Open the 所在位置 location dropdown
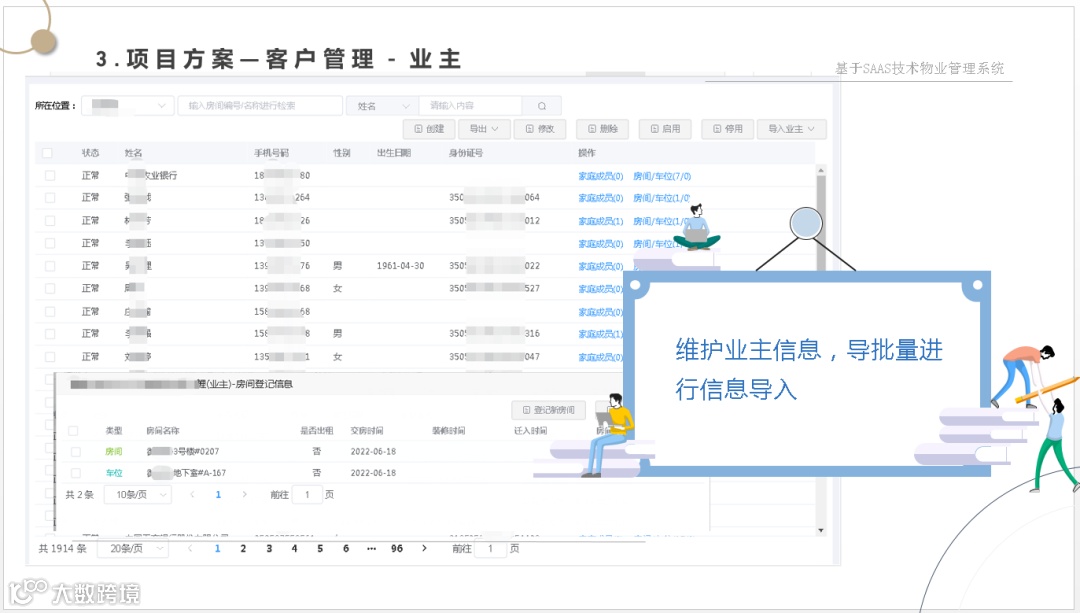Screen dimensions: 1080x613 127,105
